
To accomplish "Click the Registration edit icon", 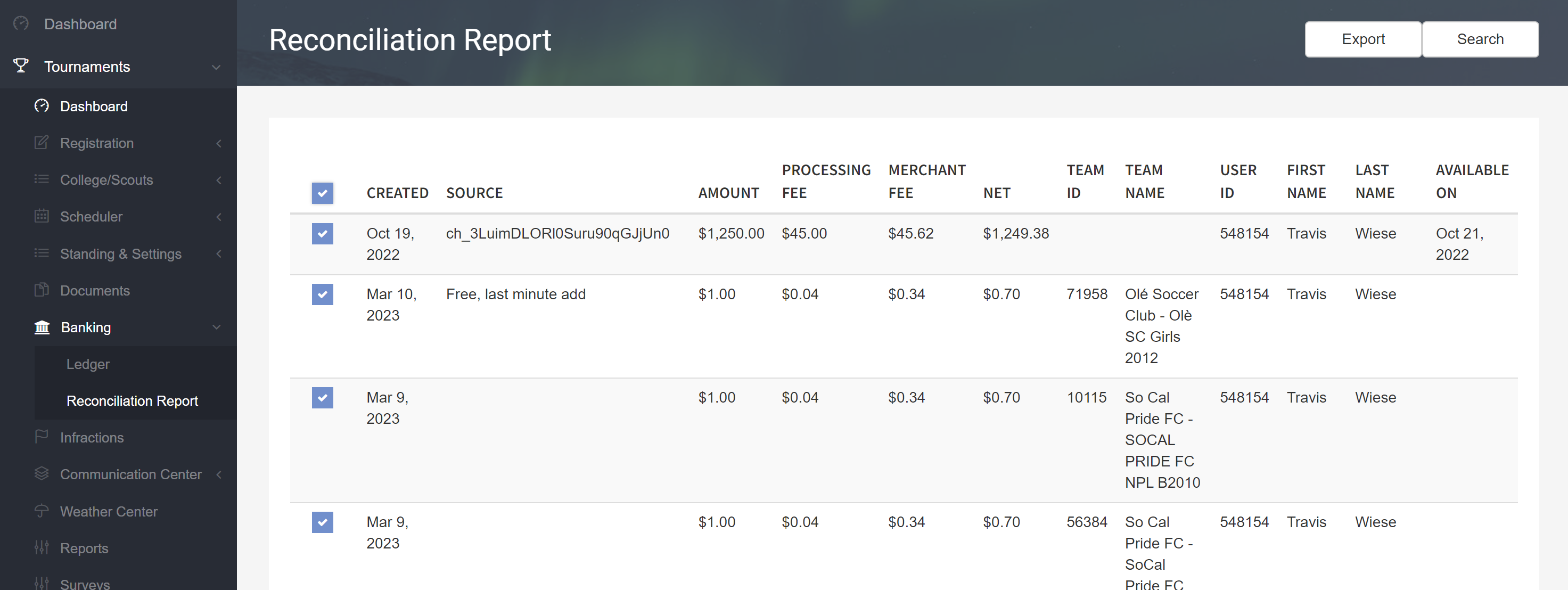I will coord(41,143).
